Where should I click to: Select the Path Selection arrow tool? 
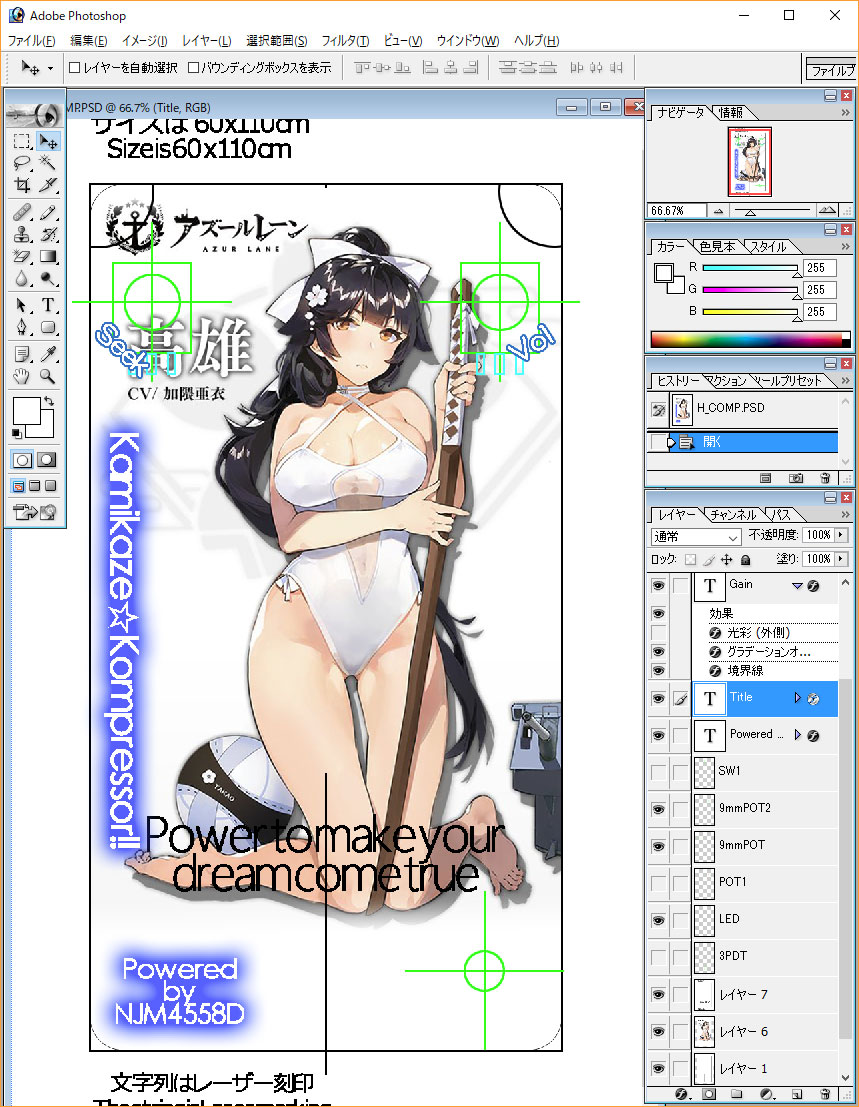22,305
